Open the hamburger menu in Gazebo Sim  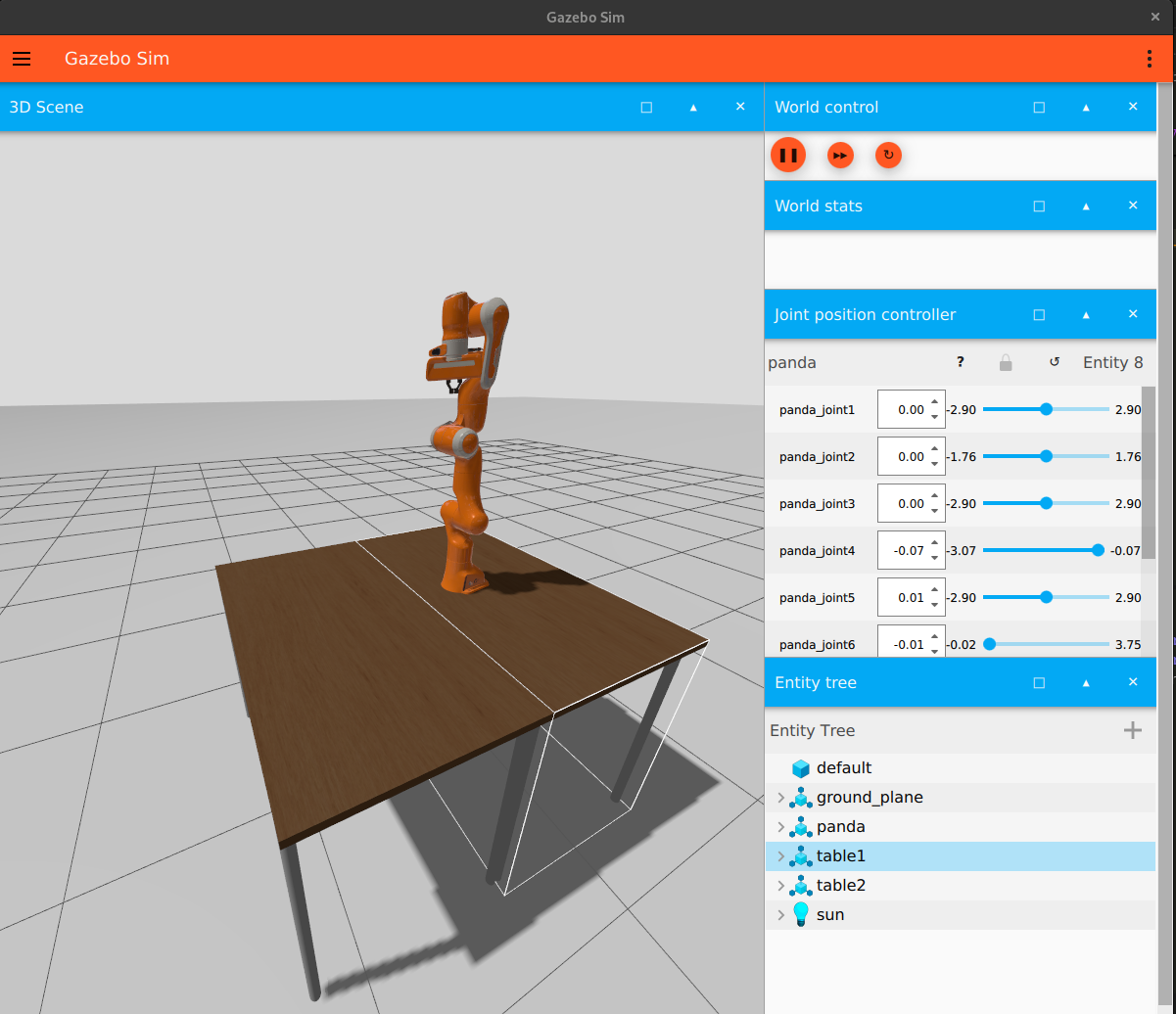[22, 59]
